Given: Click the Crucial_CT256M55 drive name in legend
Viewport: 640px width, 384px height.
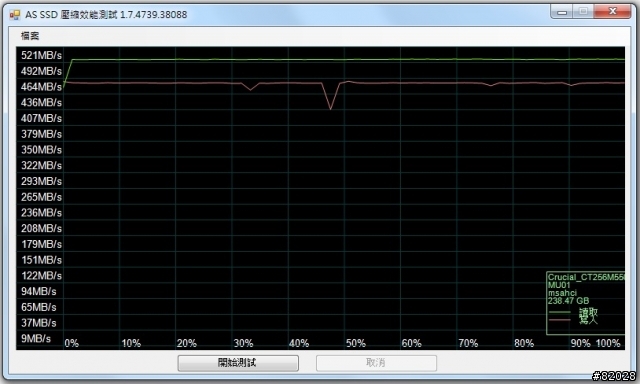Looking at the screenshot, I should click(586, 277).
